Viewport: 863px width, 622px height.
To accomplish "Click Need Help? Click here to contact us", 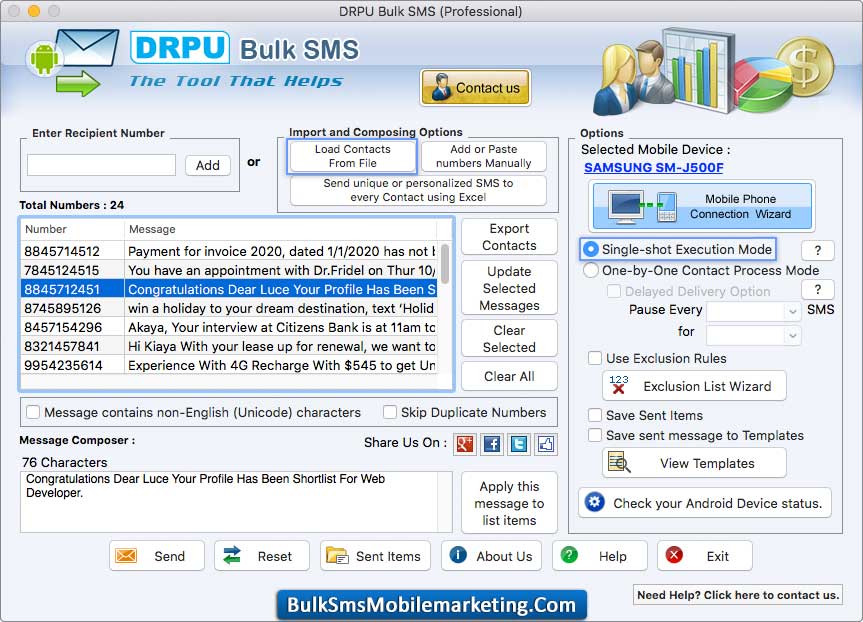I will point(738,594).
